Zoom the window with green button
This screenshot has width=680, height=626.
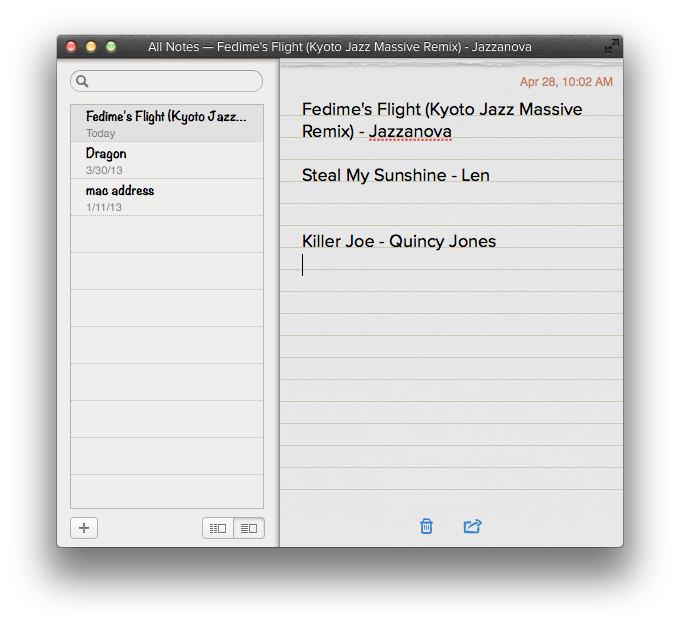coord(111,46)
